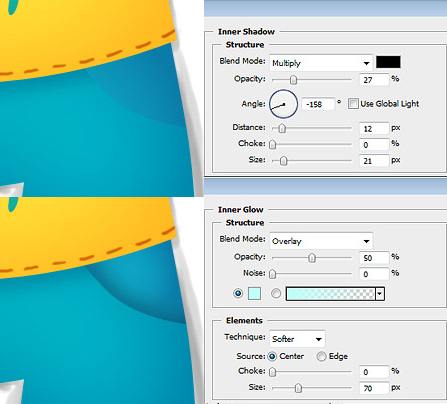The width and height of the screenshot is (447, 404).
Task: Click the Inner Glow Opacity slider handle
Action: coord(312,258)
